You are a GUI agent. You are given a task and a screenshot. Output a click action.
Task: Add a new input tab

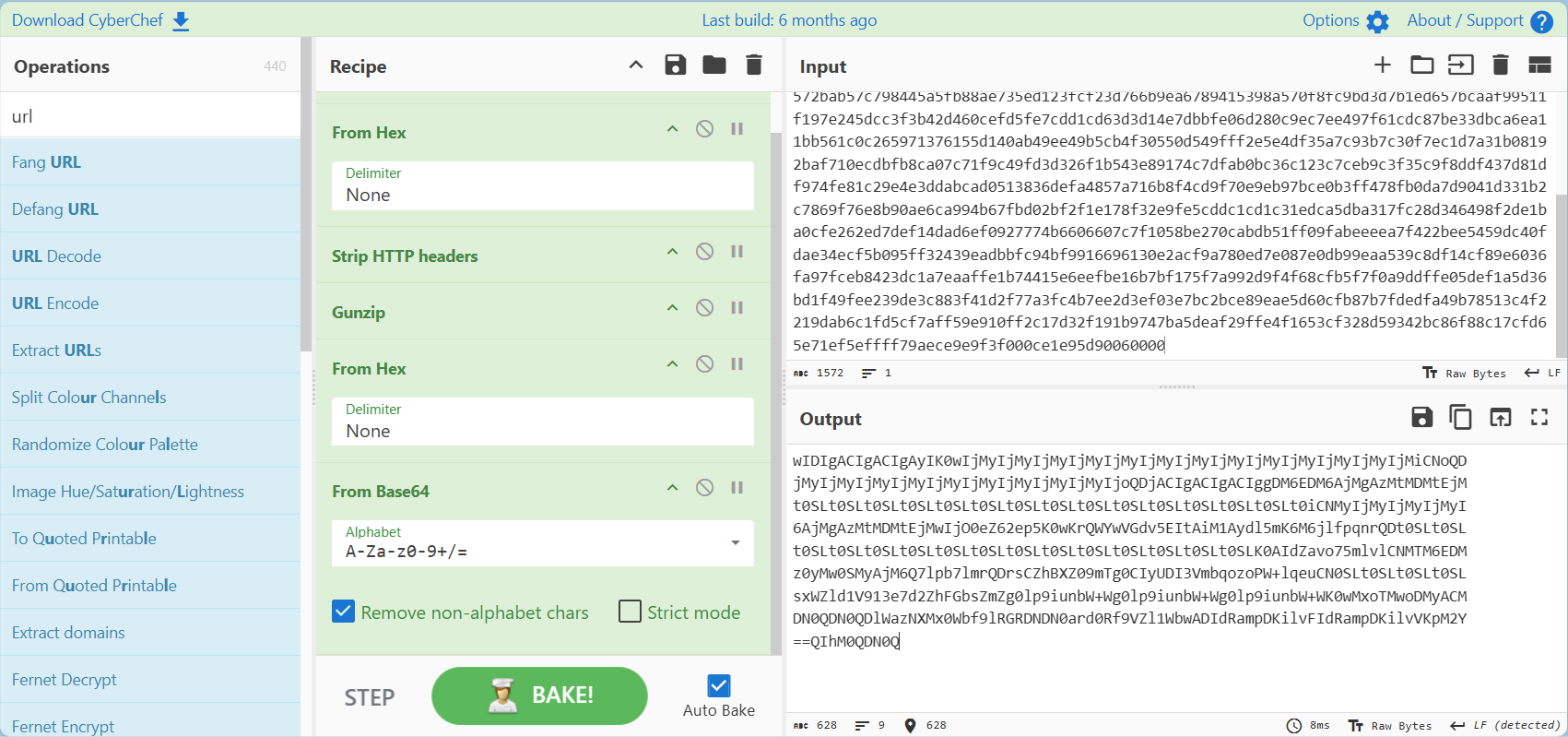1382,65
